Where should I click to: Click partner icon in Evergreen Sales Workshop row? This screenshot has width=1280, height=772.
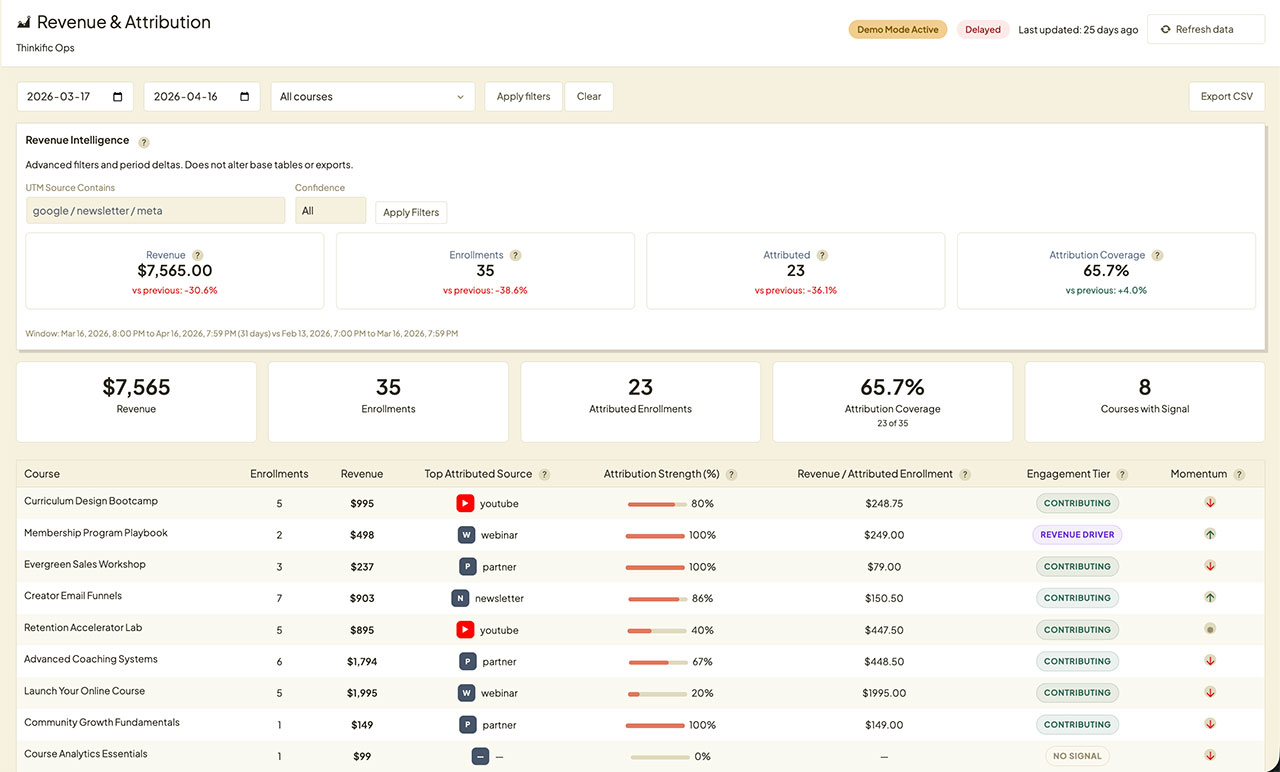point(467,567)
